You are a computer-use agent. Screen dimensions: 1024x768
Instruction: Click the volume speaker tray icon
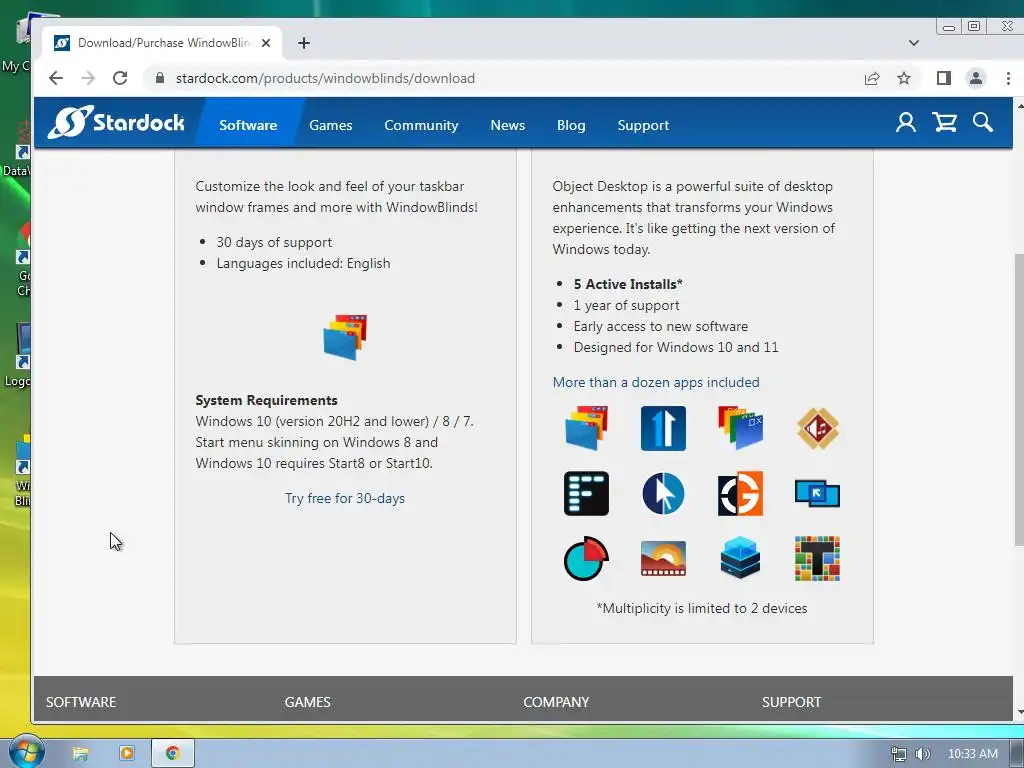point(922,754)
